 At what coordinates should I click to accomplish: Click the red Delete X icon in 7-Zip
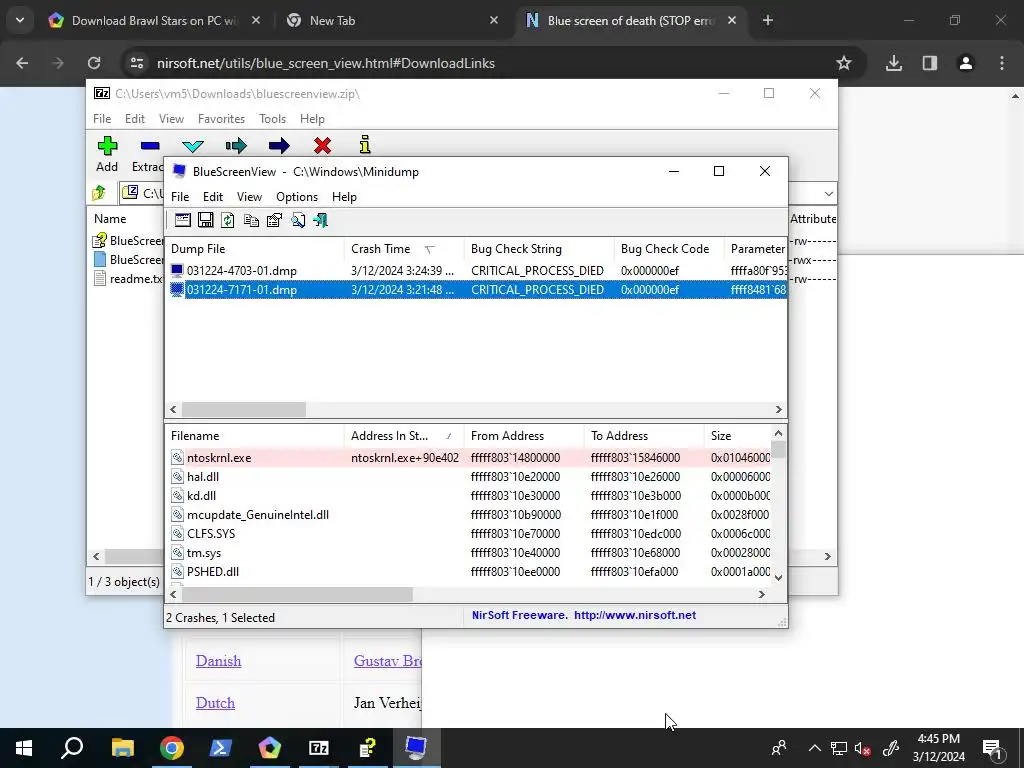322,146
